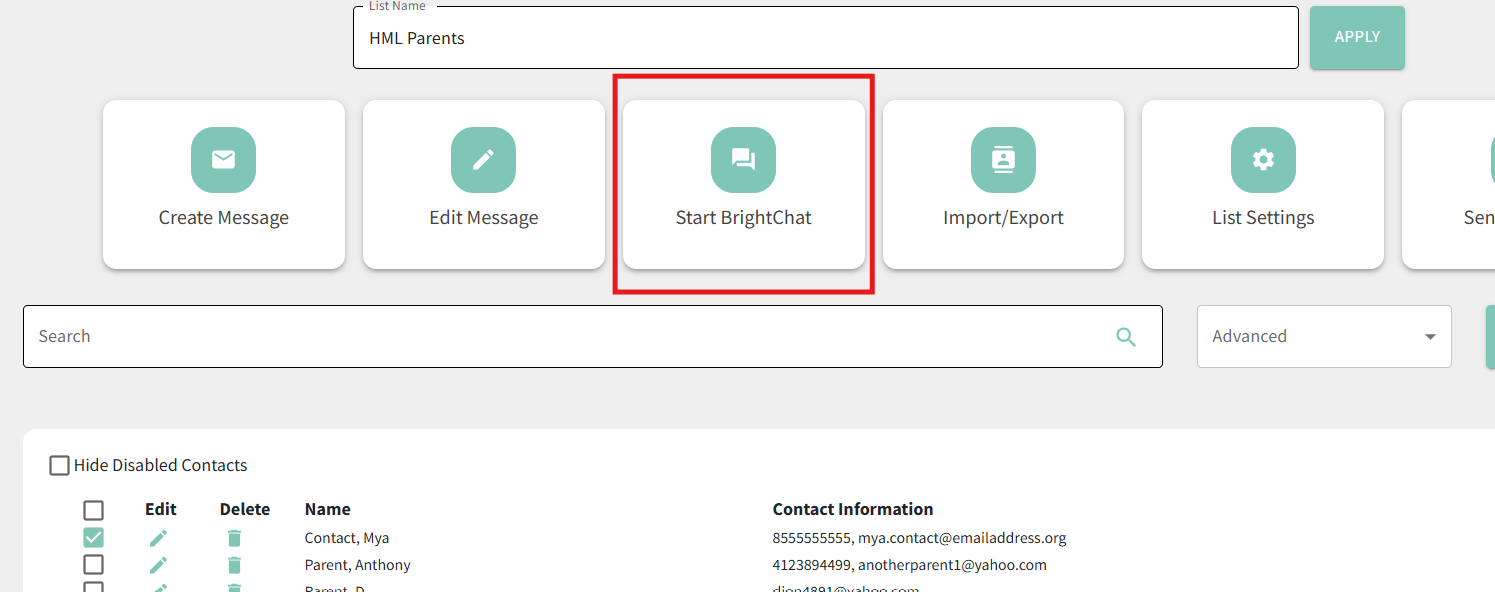Check the Parent, Anthony row checkbox
1495x592 pixels.
pos(93,565)
